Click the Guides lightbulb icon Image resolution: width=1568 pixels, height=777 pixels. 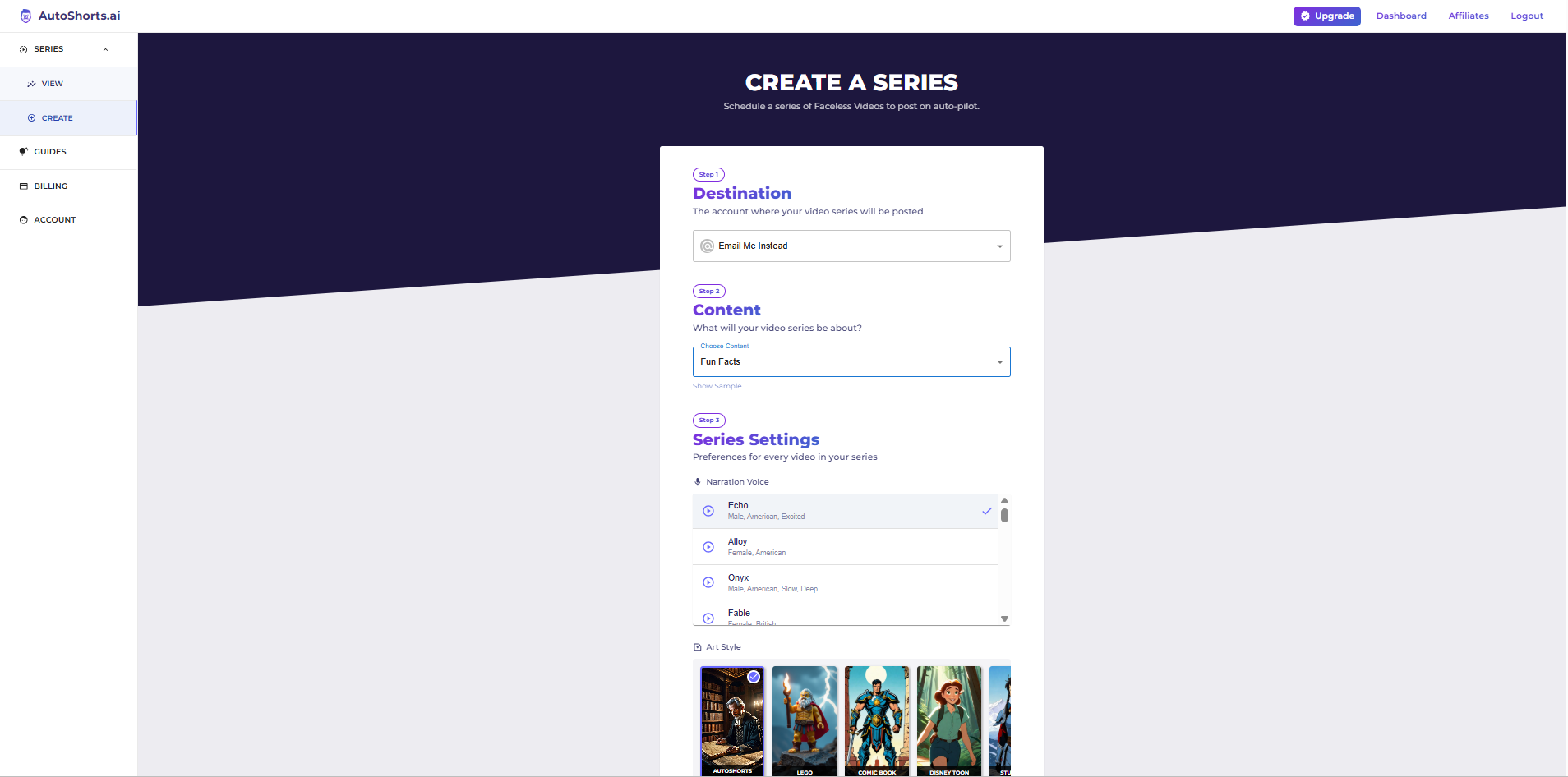point(23,152)
